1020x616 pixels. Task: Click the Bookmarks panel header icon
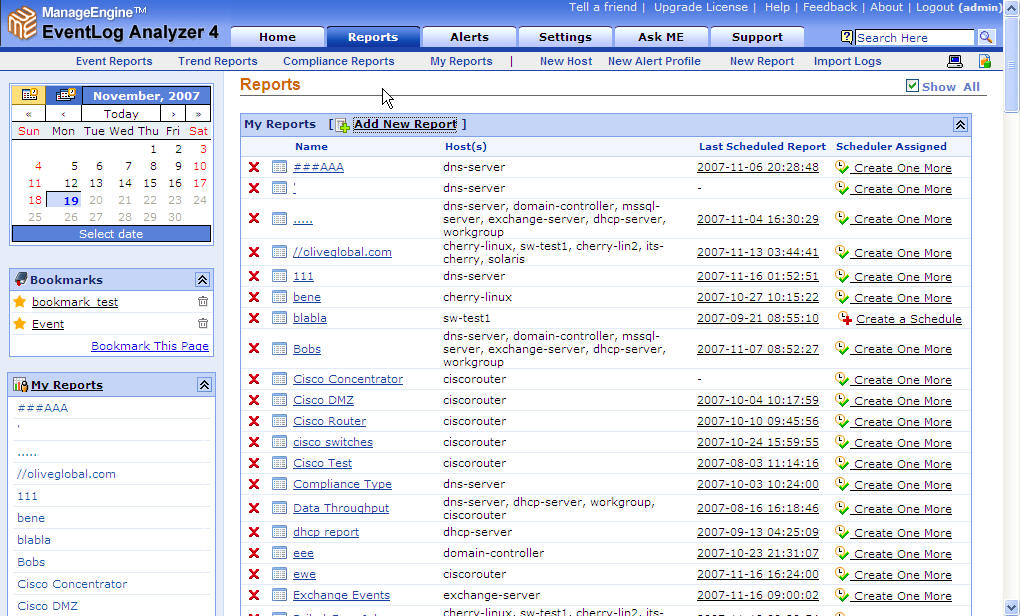(x=21, y=279)
